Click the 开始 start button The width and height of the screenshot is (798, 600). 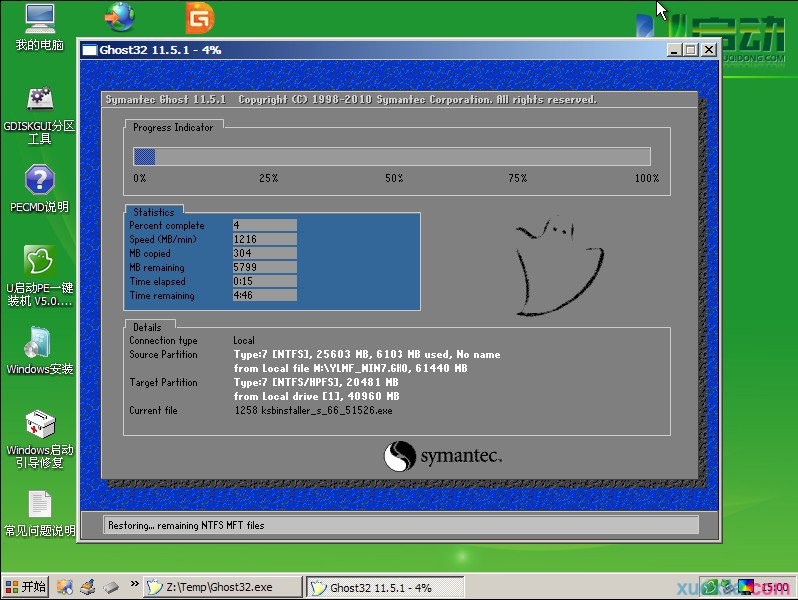[x=25, y=587]
